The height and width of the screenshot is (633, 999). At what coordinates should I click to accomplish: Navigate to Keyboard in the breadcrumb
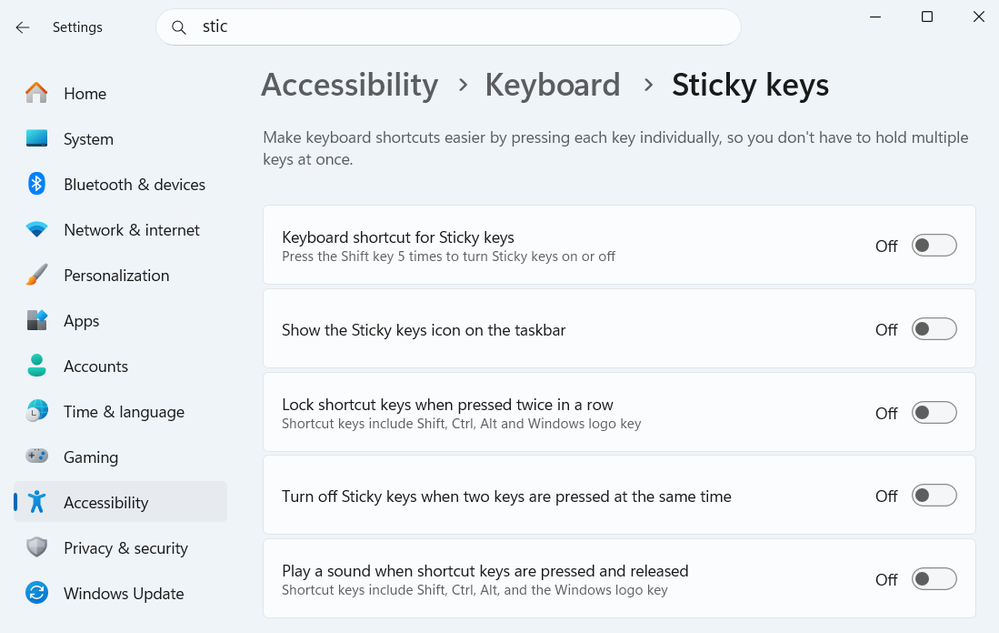552,85
